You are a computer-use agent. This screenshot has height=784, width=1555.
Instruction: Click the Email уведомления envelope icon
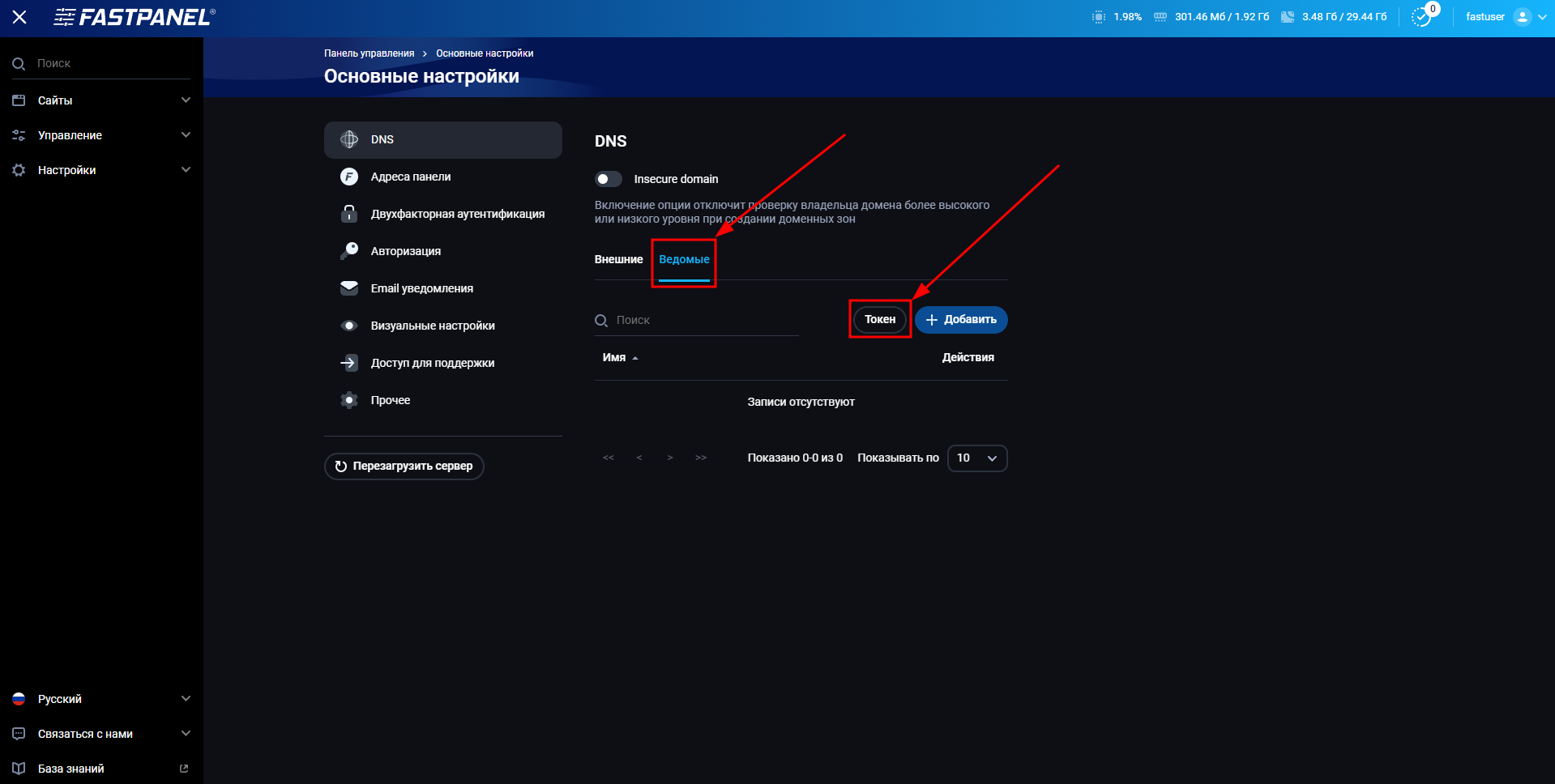point(349,288)
